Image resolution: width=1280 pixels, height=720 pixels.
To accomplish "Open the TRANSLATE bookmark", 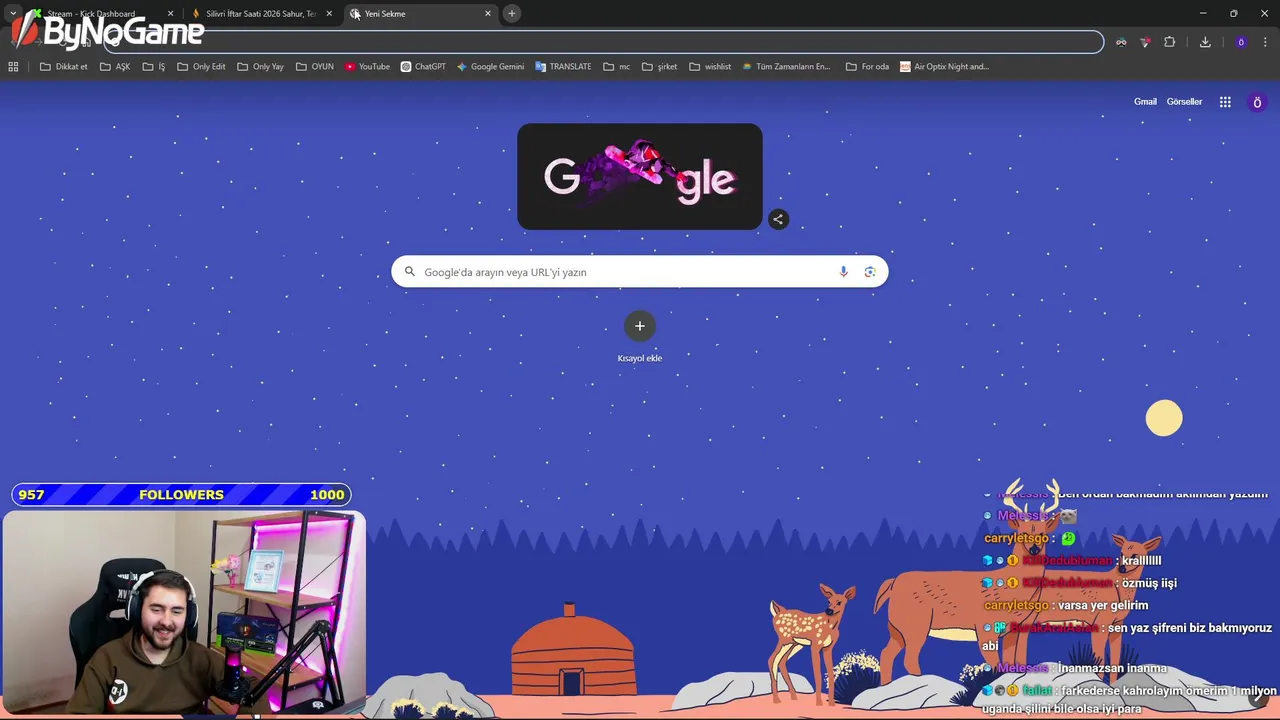I will (563, 67).
